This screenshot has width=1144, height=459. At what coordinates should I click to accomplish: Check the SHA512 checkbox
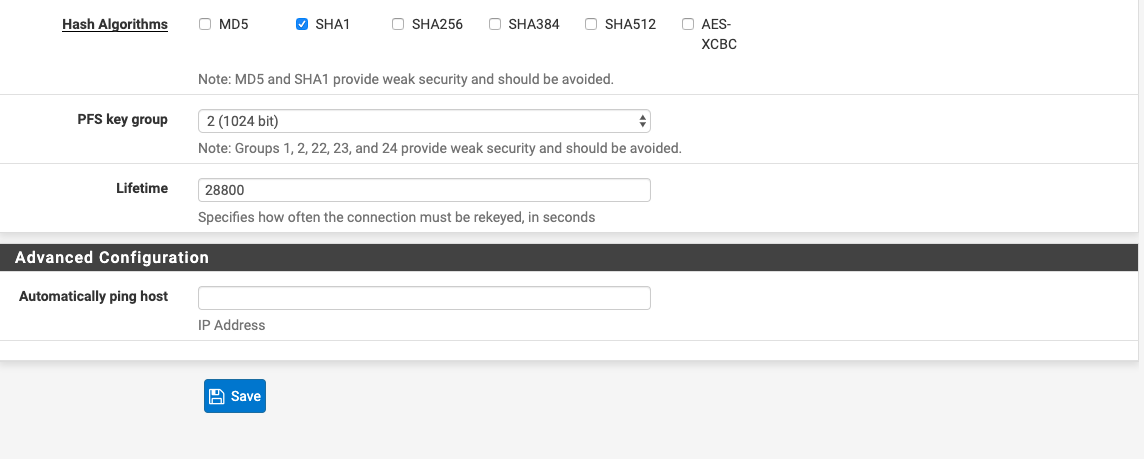click(591, 24)
